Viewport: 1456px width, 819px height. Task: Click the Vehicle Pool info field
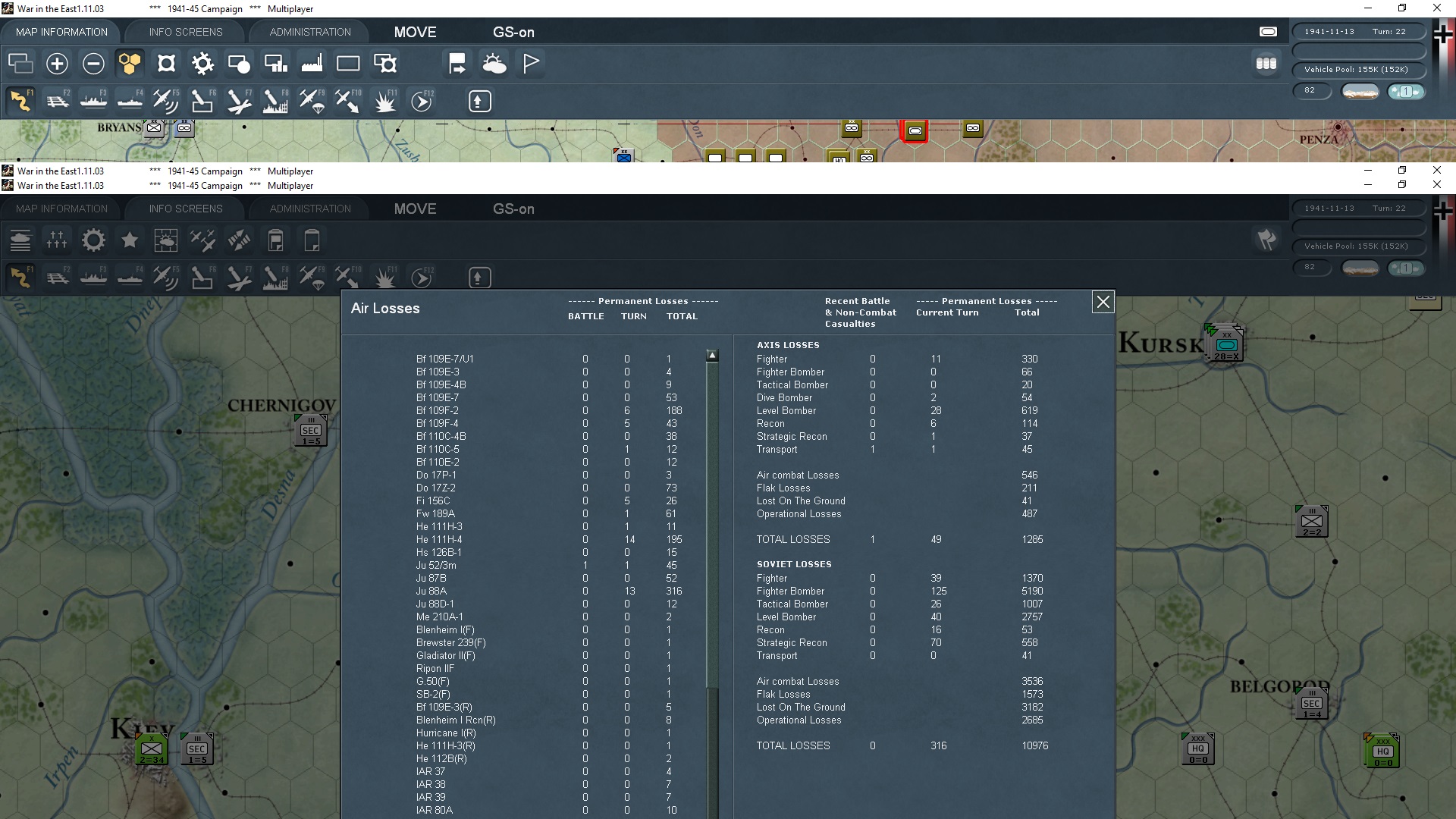(1357, 70)
